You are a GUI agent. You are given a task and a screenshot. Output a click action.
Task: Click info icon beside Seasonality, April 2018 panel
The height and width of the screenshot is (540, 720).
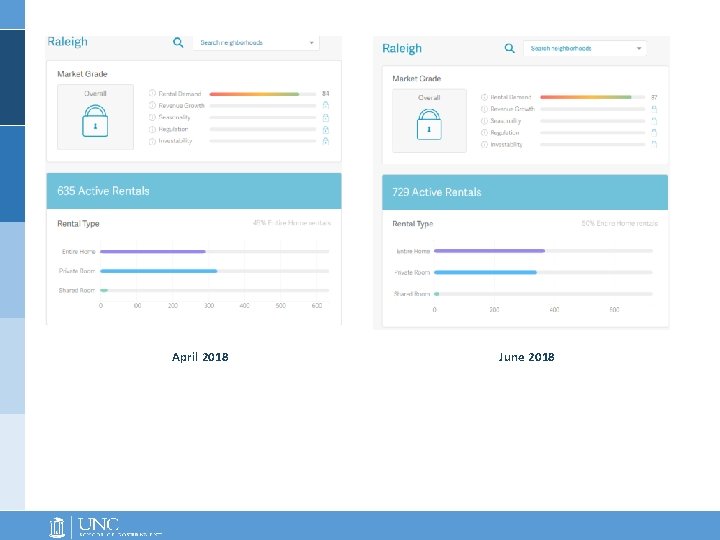tap(152, 117)
